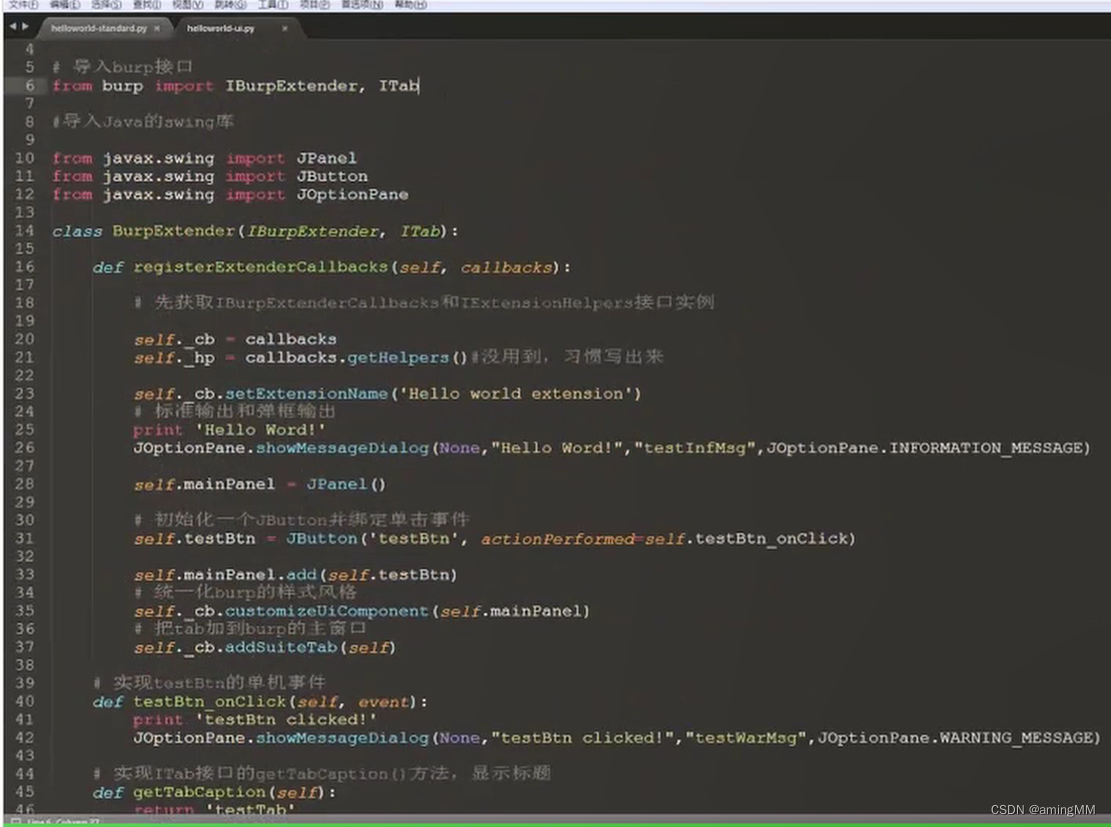Click the setExtensionName line
The width and height of the screenshot is (1111, 827).
[387, 393]
